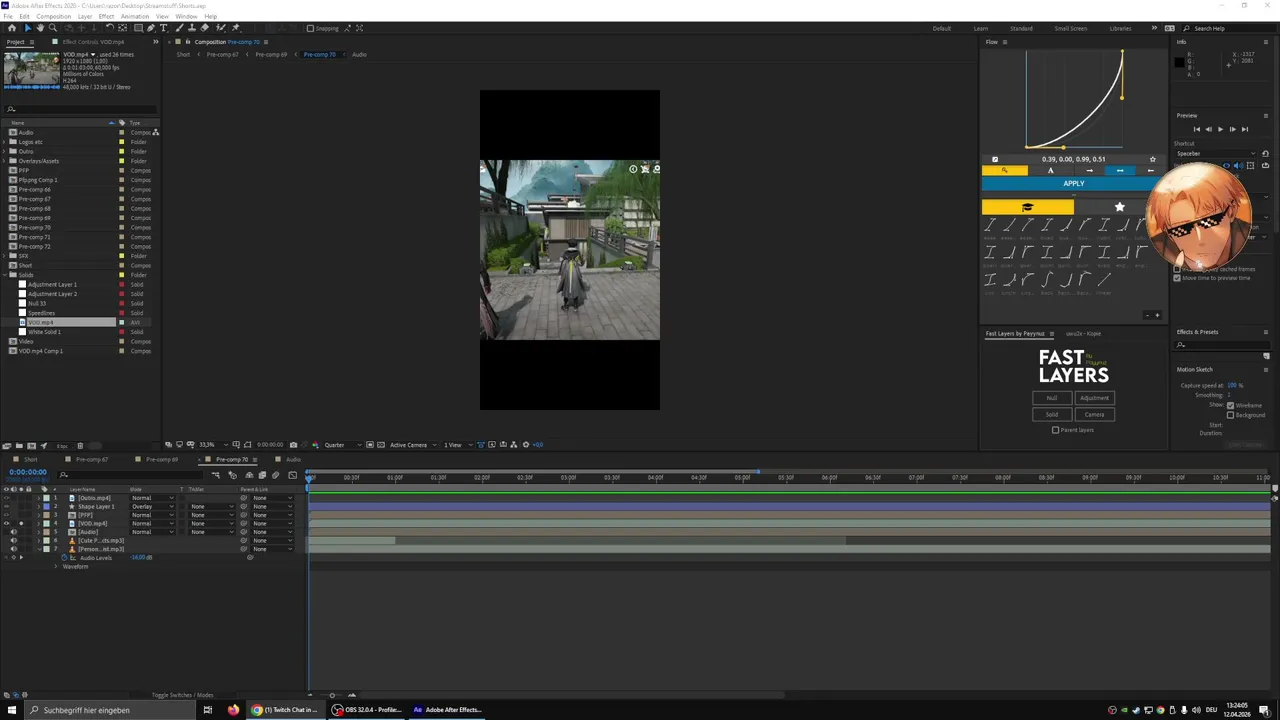Open the viewer resolution Quarter dropdown
1280x720 pixels.
pos(343,445)
